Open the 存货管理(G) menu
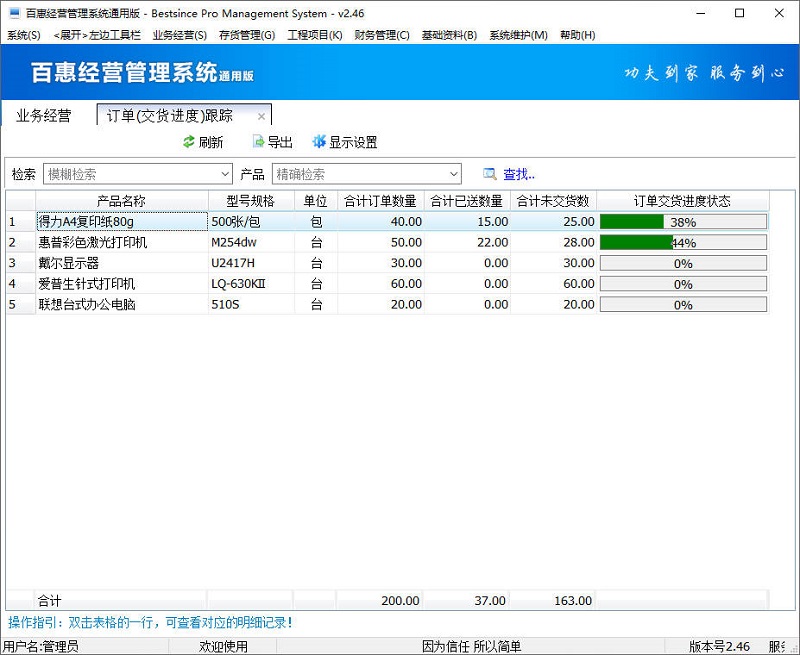Viewport: 800px width, 655px height. (x=247, y=35)
